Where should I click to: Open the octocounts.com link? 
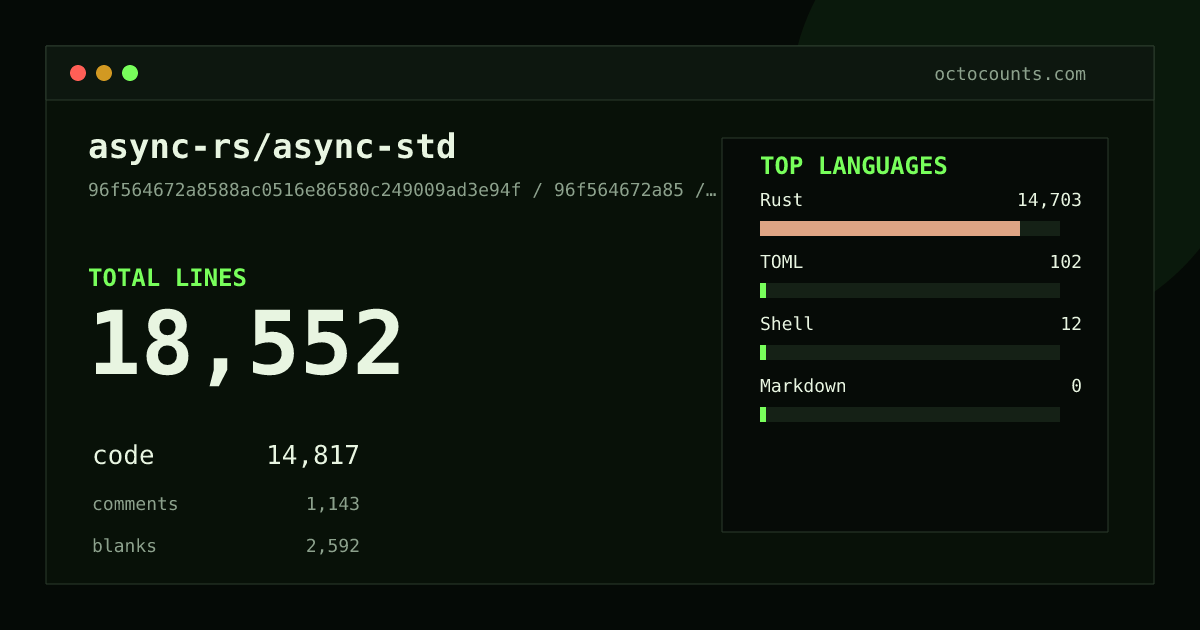click(1010, 74)
